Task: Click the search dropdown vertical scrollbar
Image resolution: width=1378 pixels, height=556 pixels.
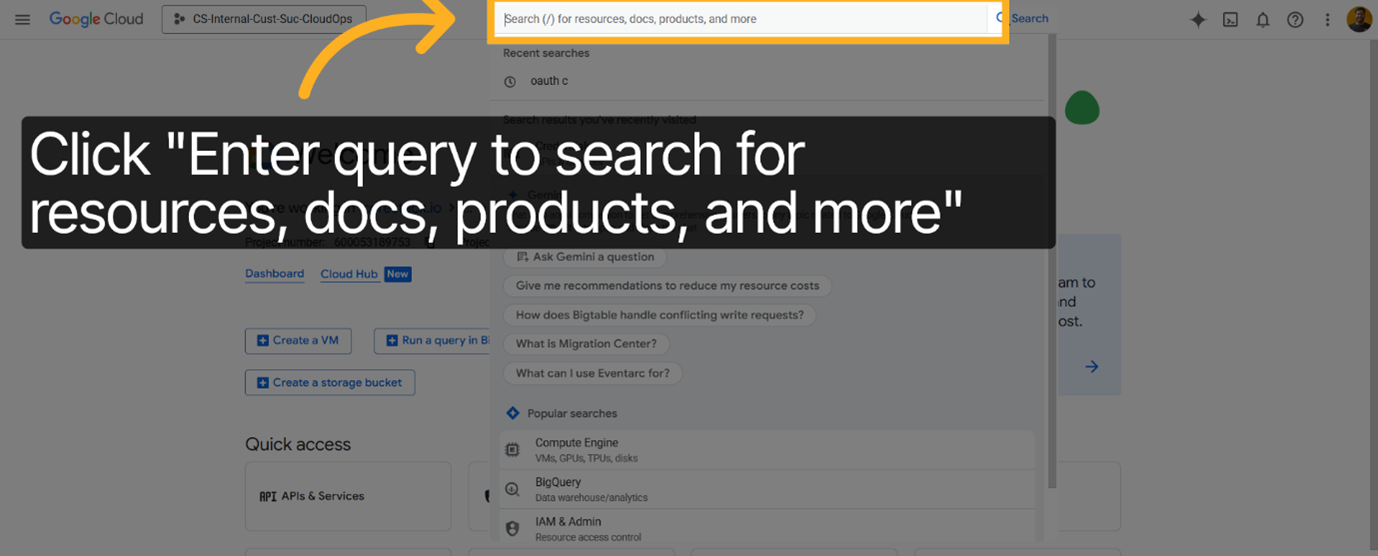Action: [x=1051, y=260]
